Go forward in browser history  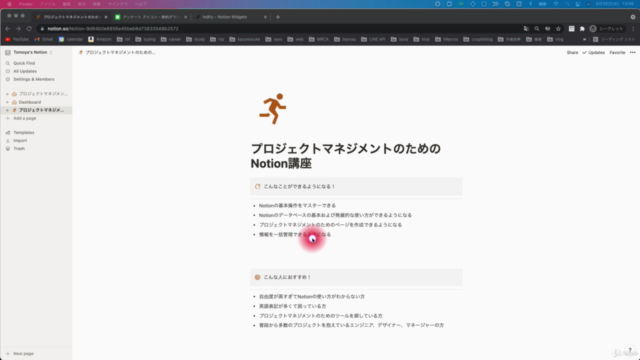point(18,29)
